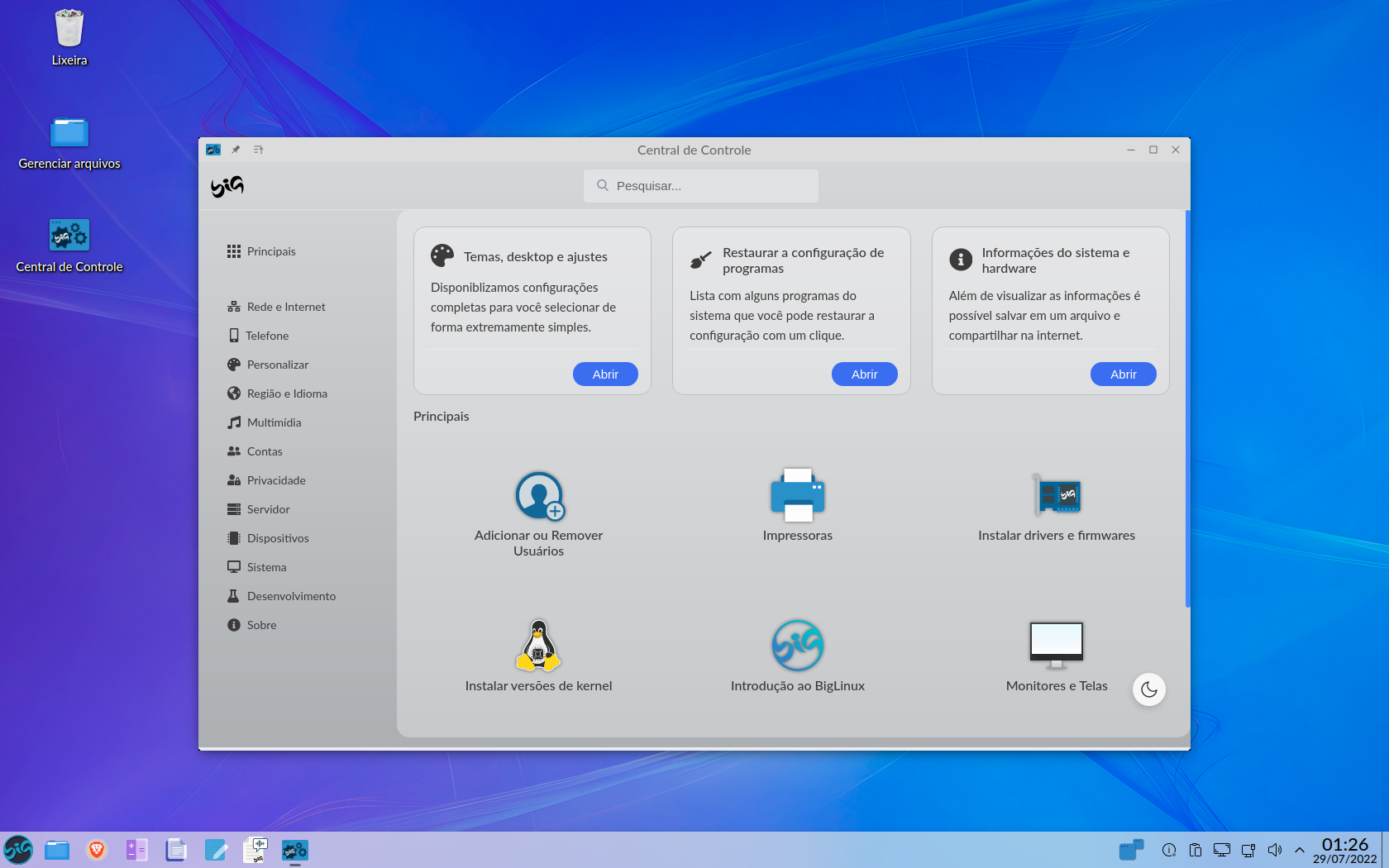
Task: Open the Lixeira trash icon on desktop
Action: tap(69, 38)
